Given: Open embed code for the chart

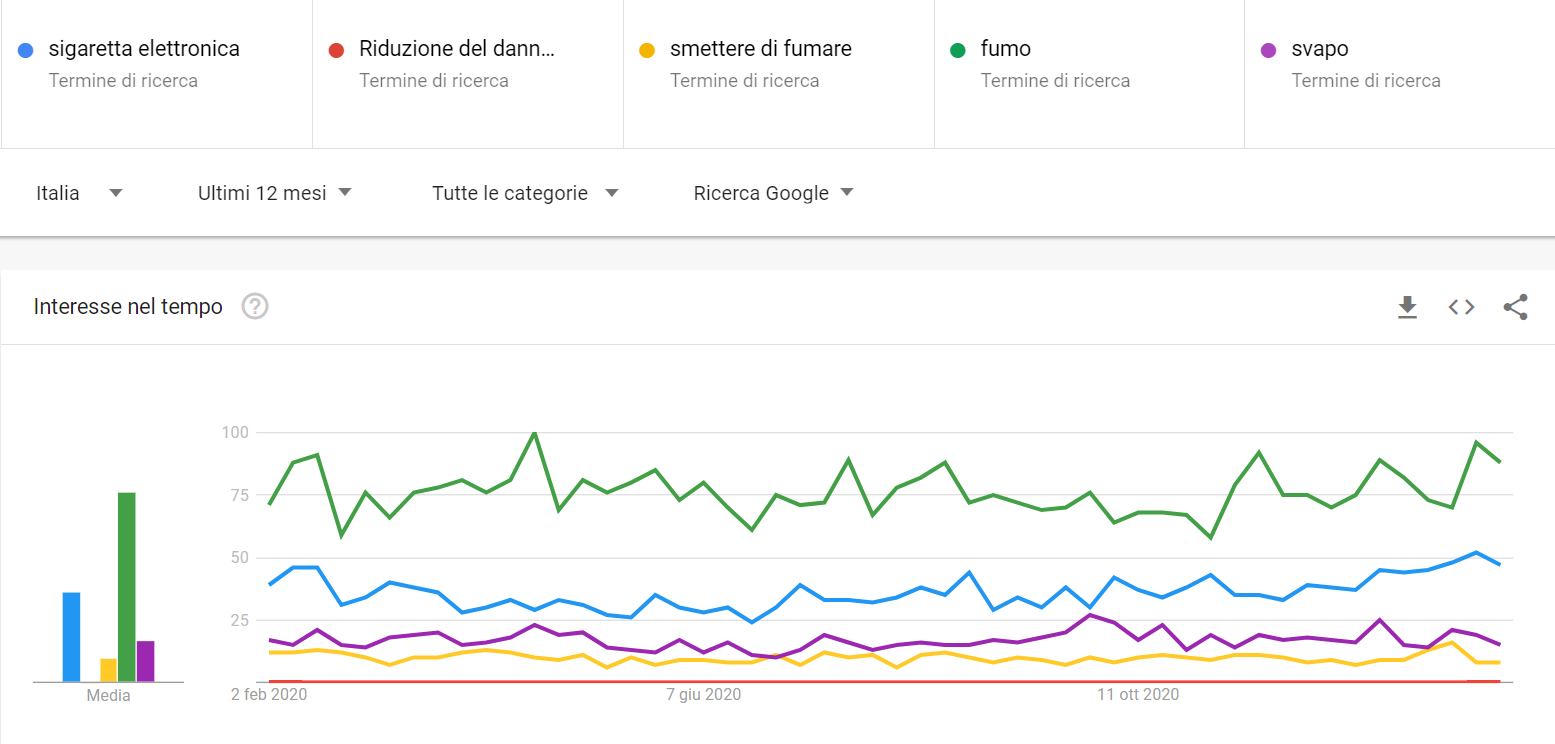Looking at the screenshot, I should pyautogui.click(x=1461, y=307).
